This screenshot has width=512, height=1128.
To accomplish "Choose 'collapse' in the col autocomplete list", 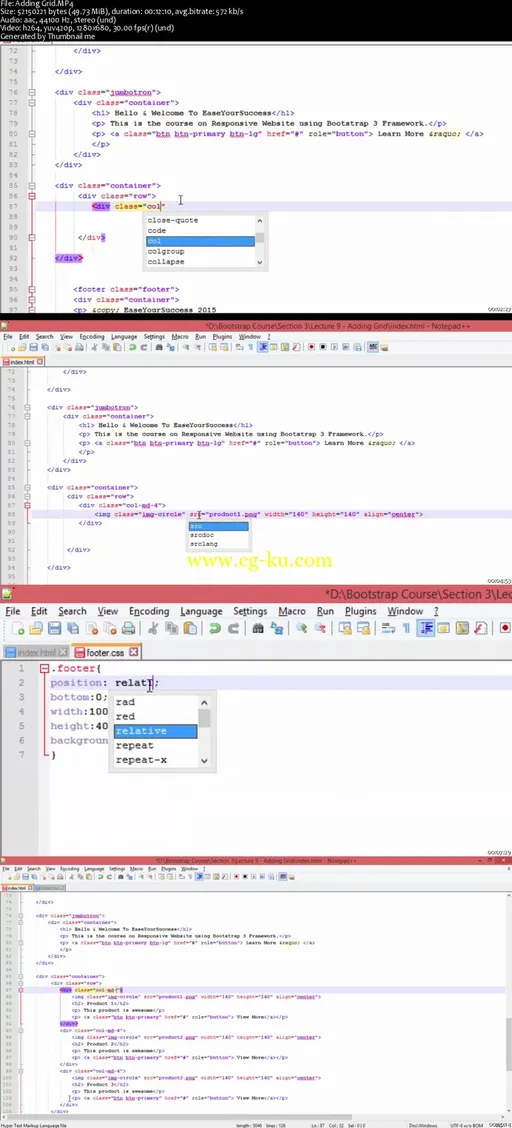I will (200, 262).
